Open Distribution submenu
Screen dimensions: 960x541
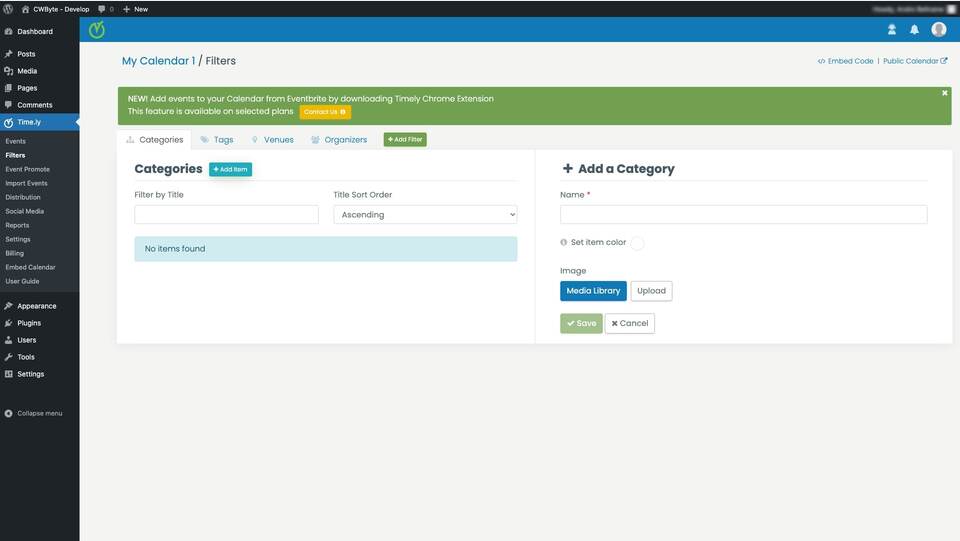pyautogui.click(x=23, y=198)
